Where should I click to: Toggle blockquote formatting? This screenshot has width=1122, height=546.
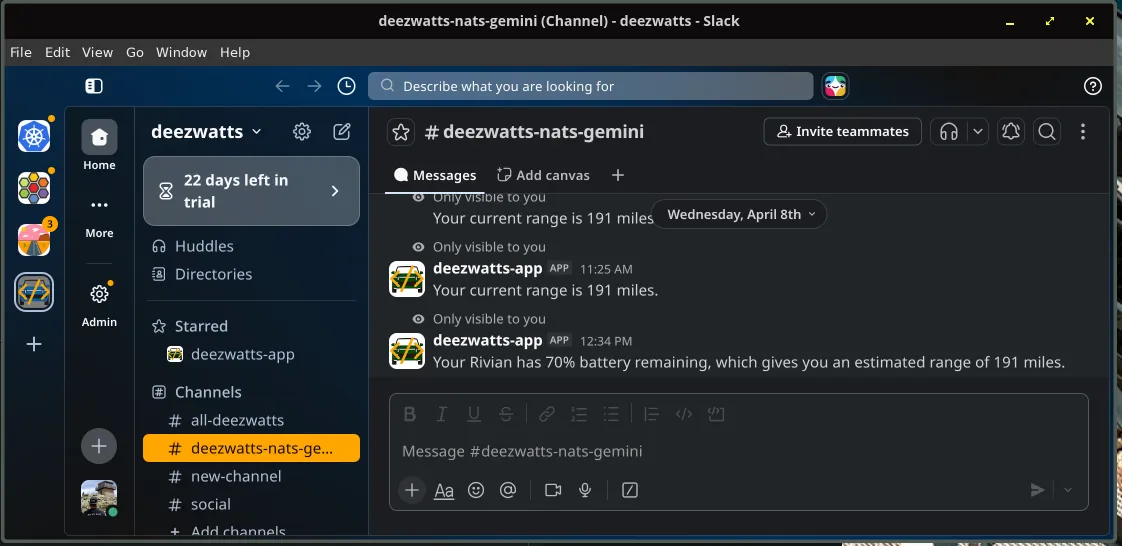click(x=651, y=414)
